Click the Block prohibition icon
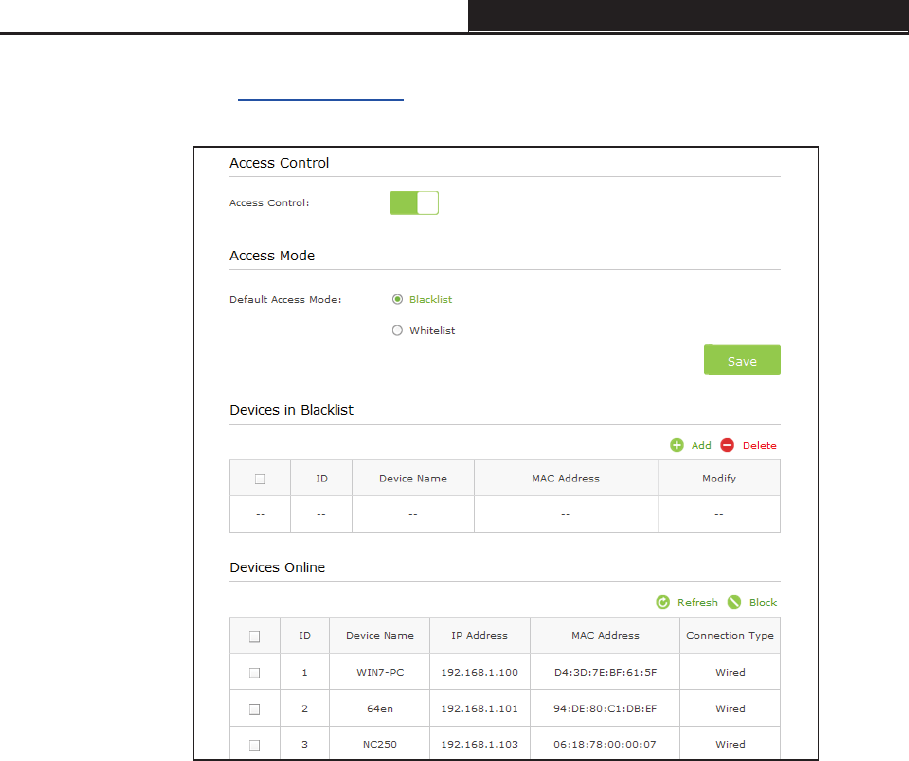Image resolution: width=909 pixels, height=761 pixels. point(735,602)
